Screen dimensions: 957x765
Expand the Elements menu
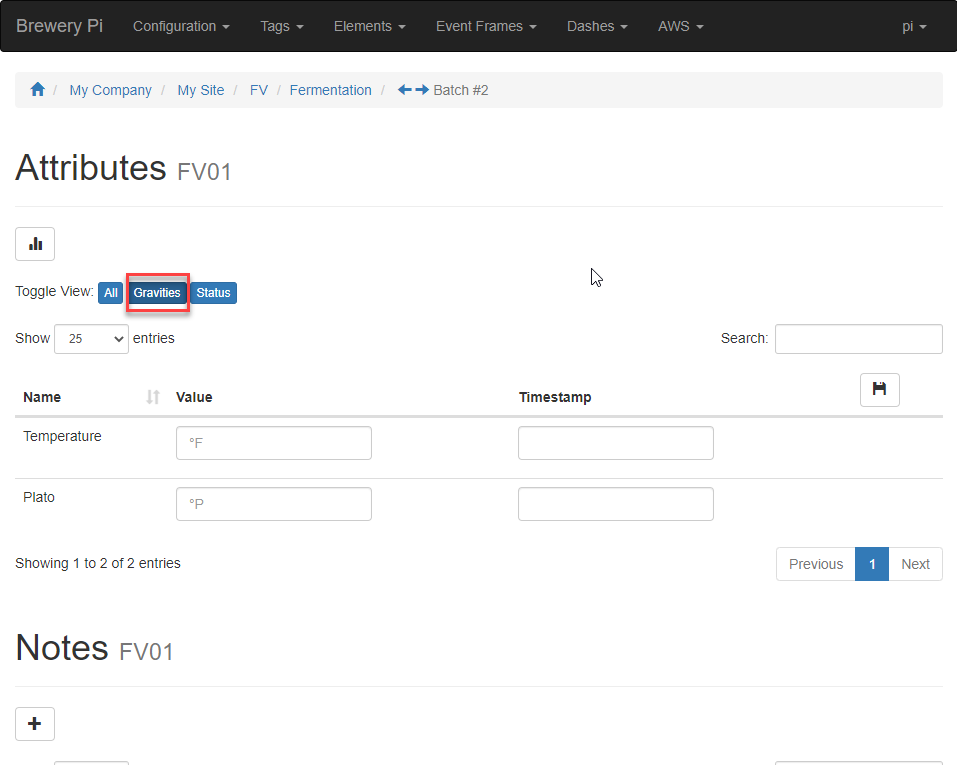[x=370, y=26]
